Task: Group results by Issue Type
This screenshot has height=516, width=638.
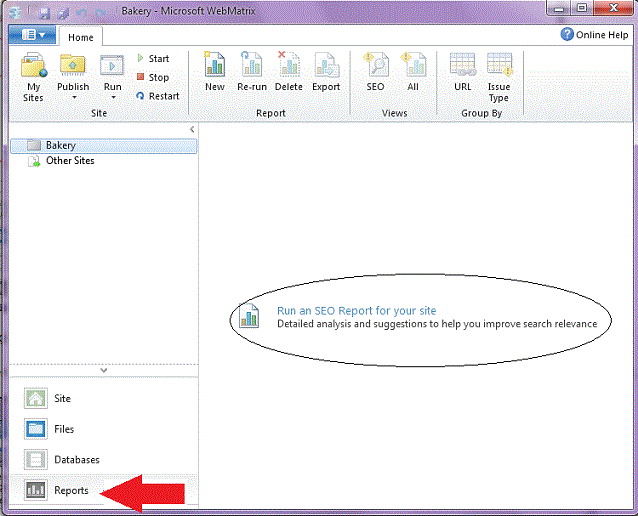Action: point(499,77)
